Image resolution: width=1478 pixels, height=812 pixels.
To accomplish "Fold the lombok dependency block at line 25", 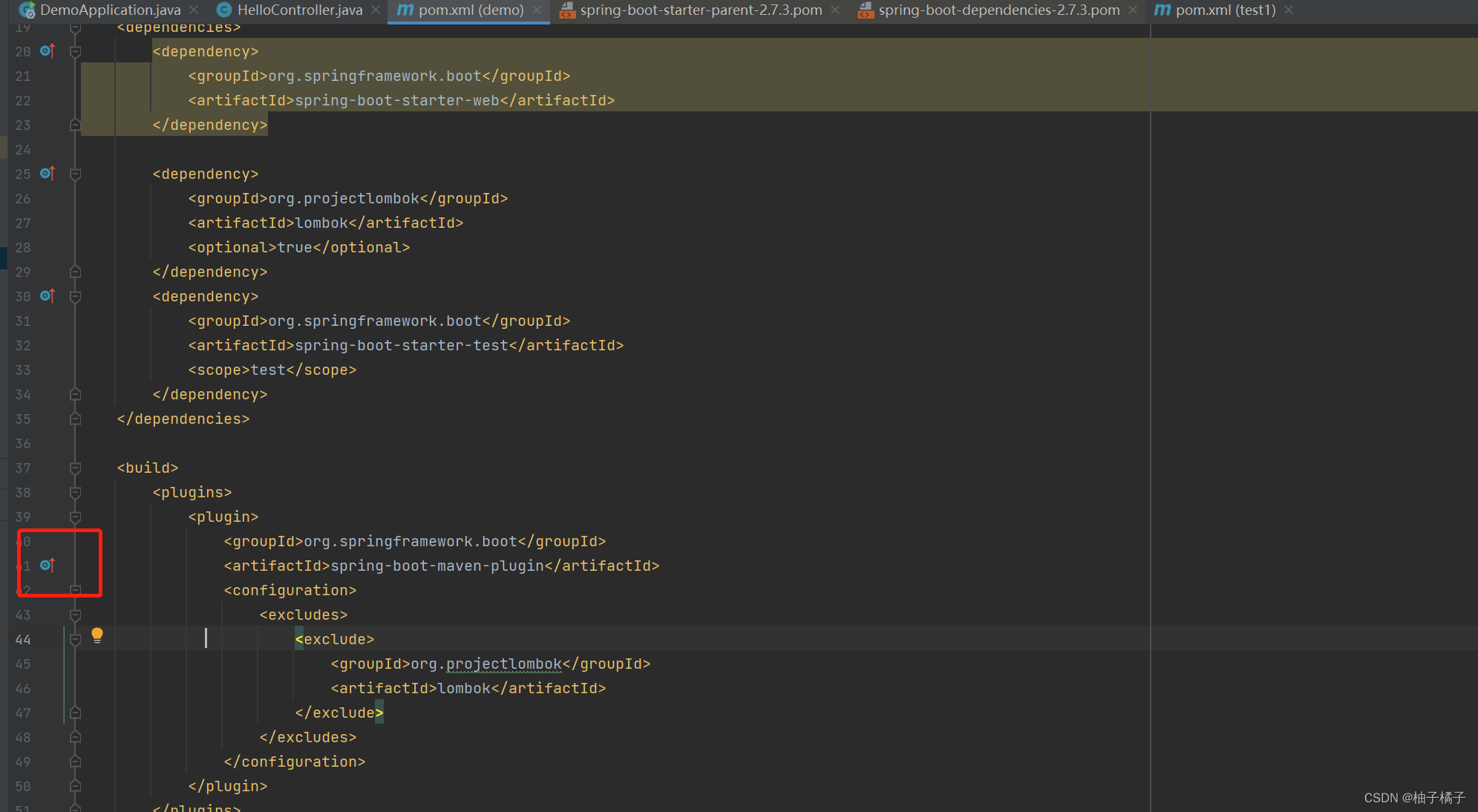I will 75,174.
